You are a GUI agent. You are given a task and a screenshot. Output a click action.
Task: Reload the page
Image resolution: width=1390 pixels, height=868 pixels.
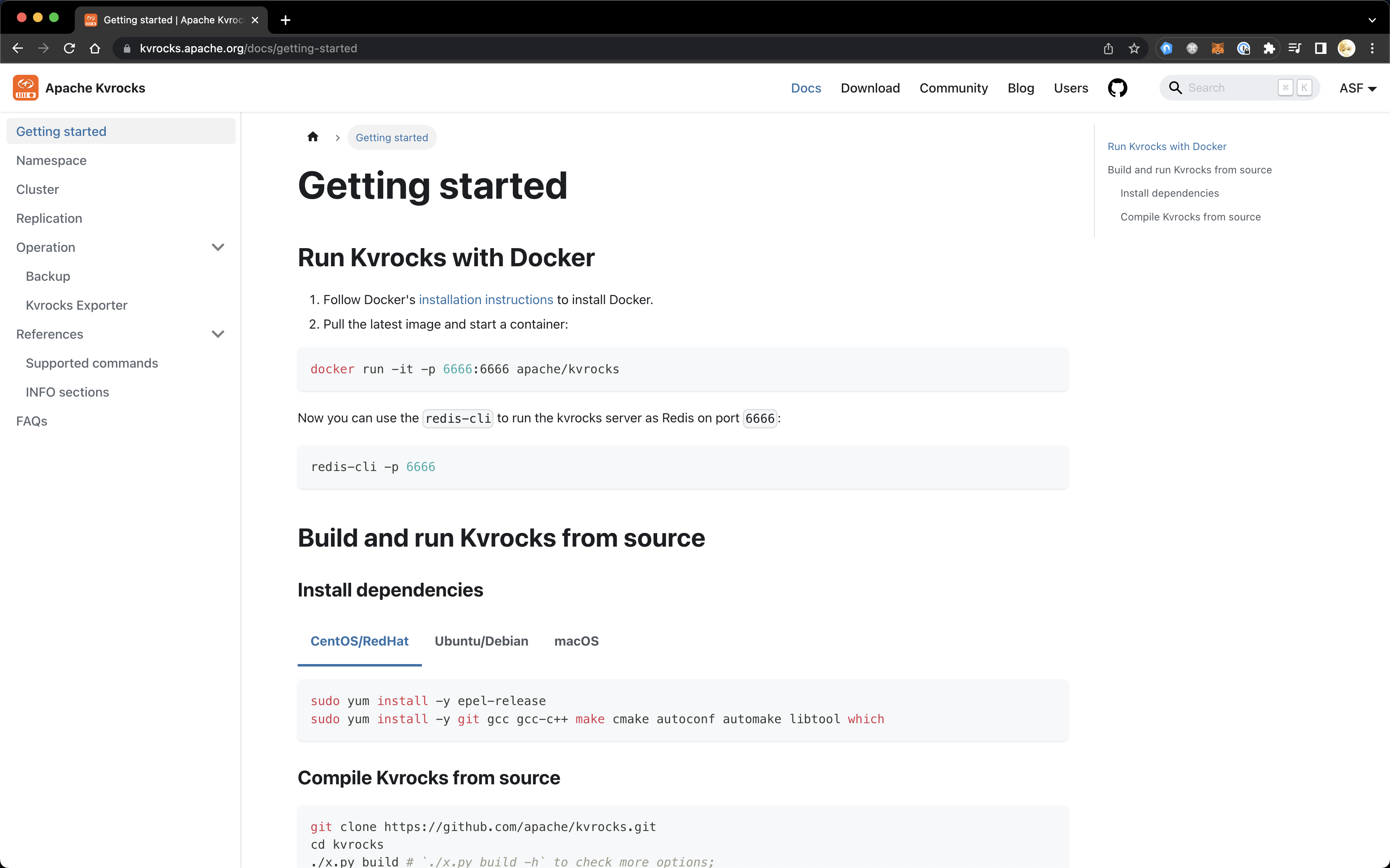point(70,48)
